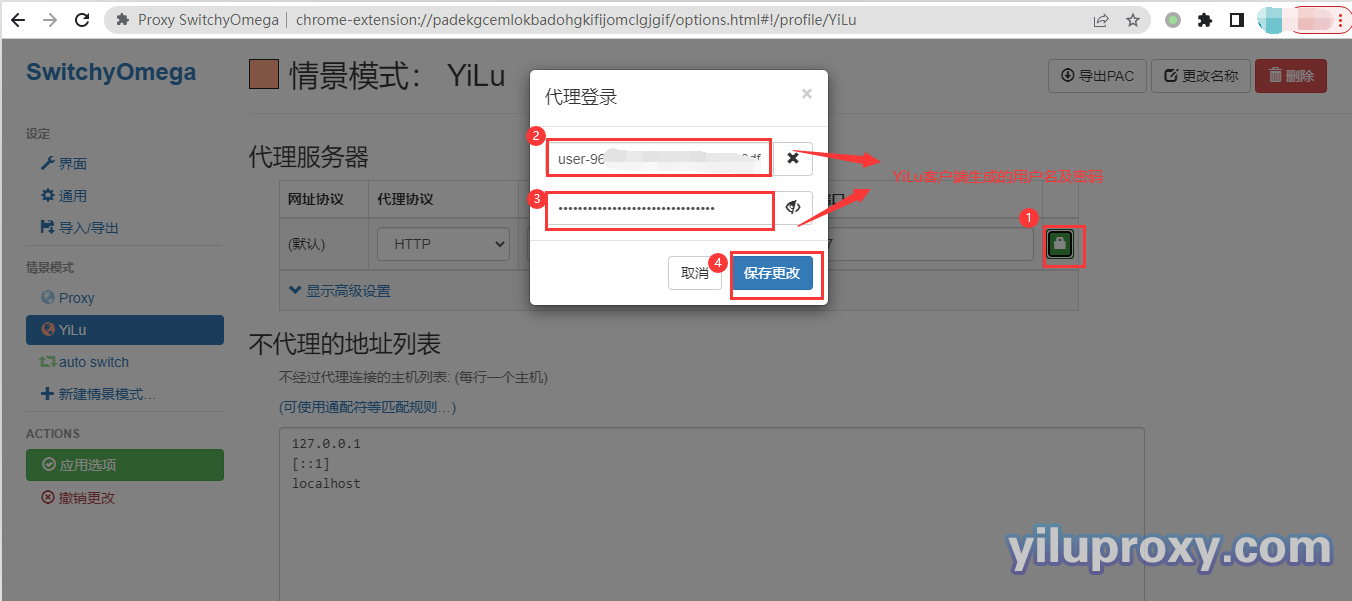This screenshot has height=601, width=1352.
Task: Click 取消 cancel button in dialog
Action: click(695, 273)
